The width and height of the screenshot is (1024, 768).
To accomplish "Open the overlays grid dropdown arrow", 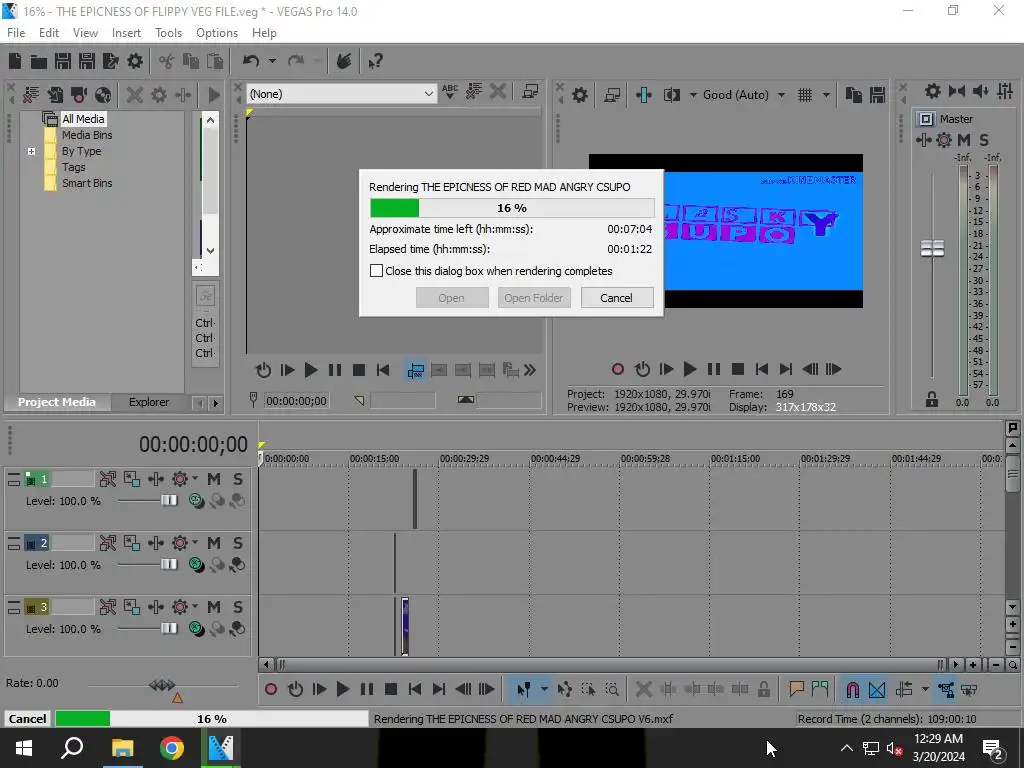I will (x=826, y=95).
